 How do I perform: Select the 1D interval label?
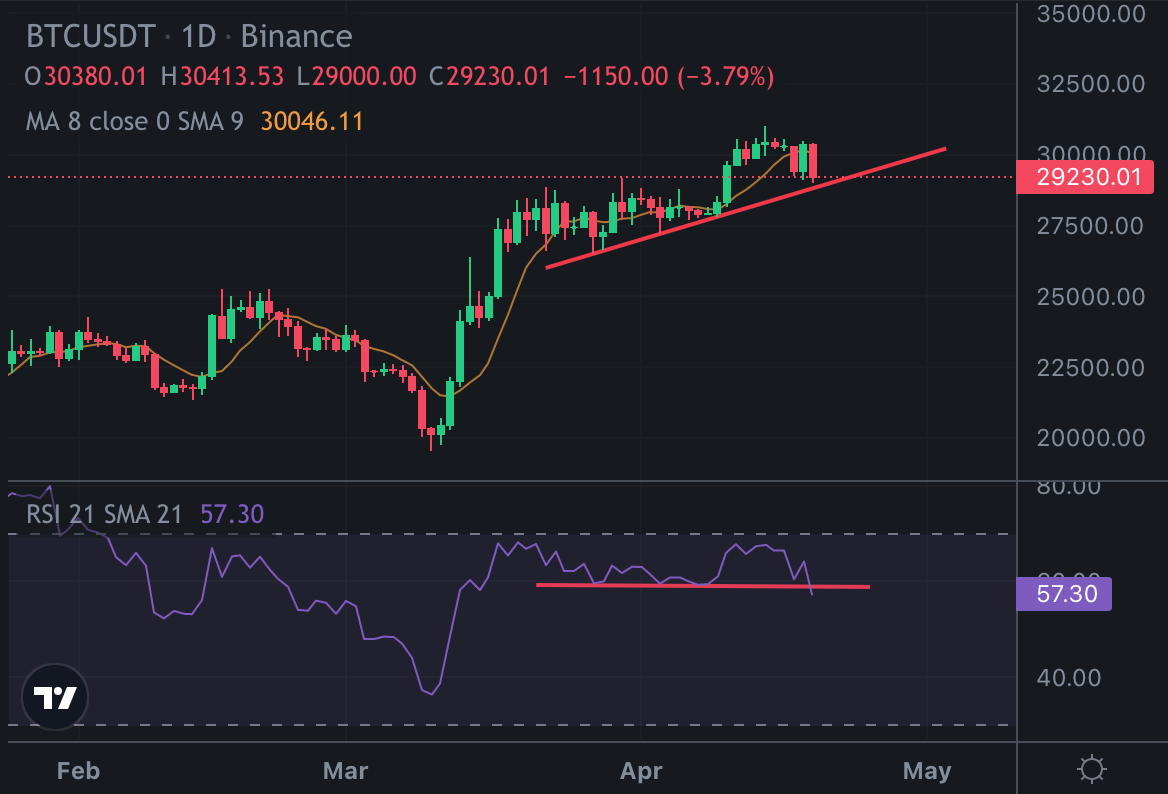pyautogui.click(x=199, y=36)
